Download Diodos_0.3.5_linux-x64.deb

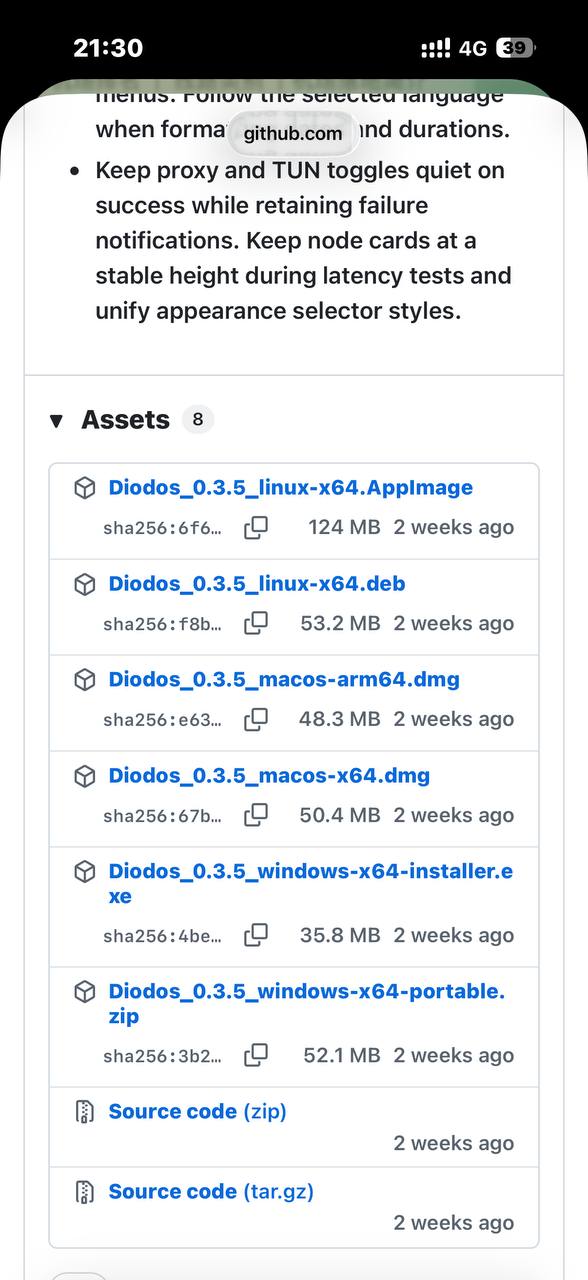pyautogui.click(x=257, y=584)
